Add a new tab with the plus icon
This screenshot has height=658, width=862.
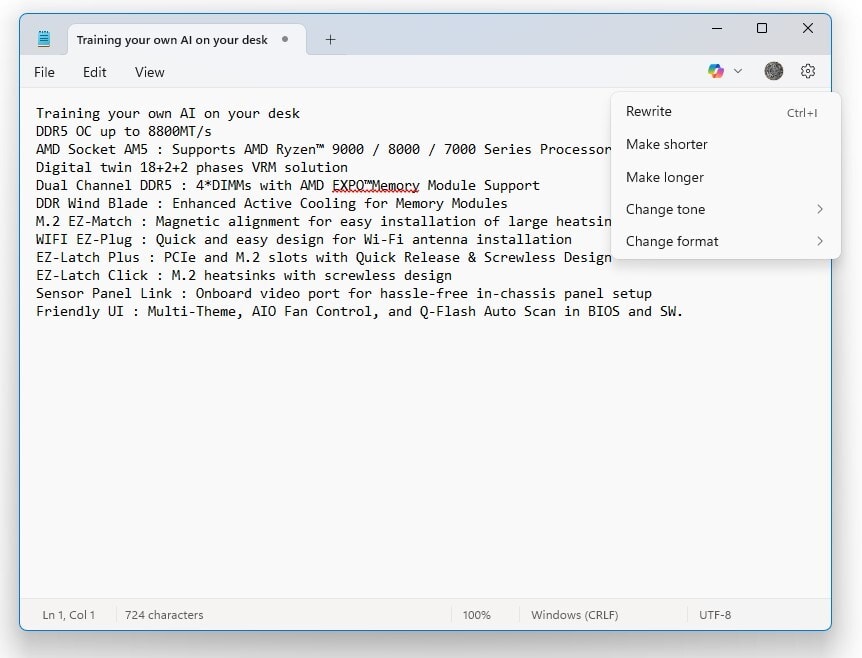[x=330, y=40]
